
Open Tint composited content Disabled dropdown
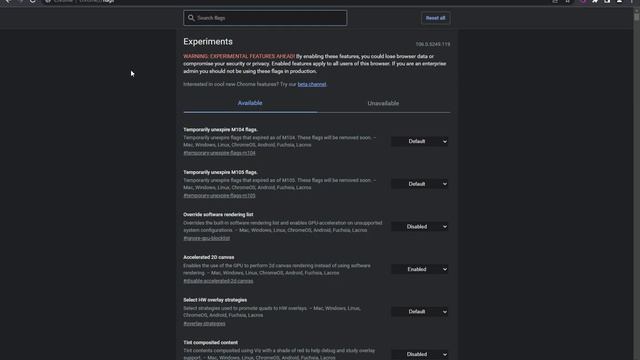420,354
